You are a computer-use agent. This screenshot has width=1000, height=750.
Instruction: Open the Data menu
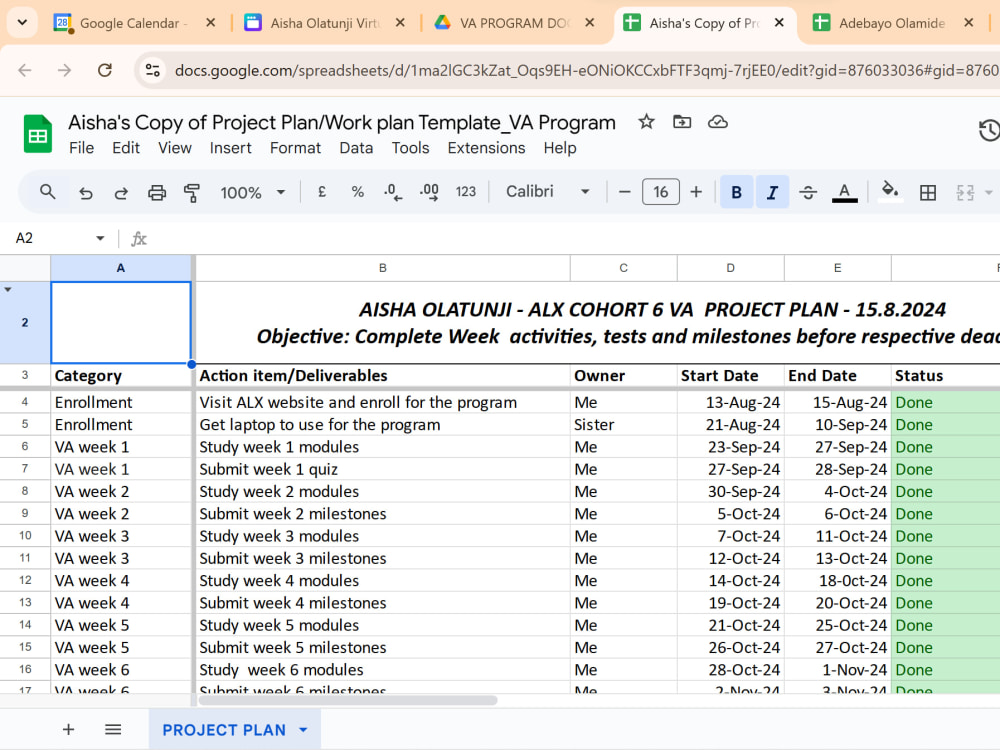click(x=356, y=148)
